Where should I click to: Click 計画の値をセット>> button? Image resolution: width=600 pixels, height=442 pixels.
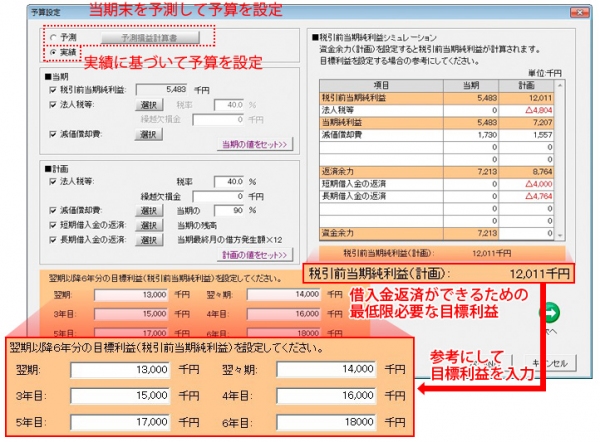pos(254,255)
